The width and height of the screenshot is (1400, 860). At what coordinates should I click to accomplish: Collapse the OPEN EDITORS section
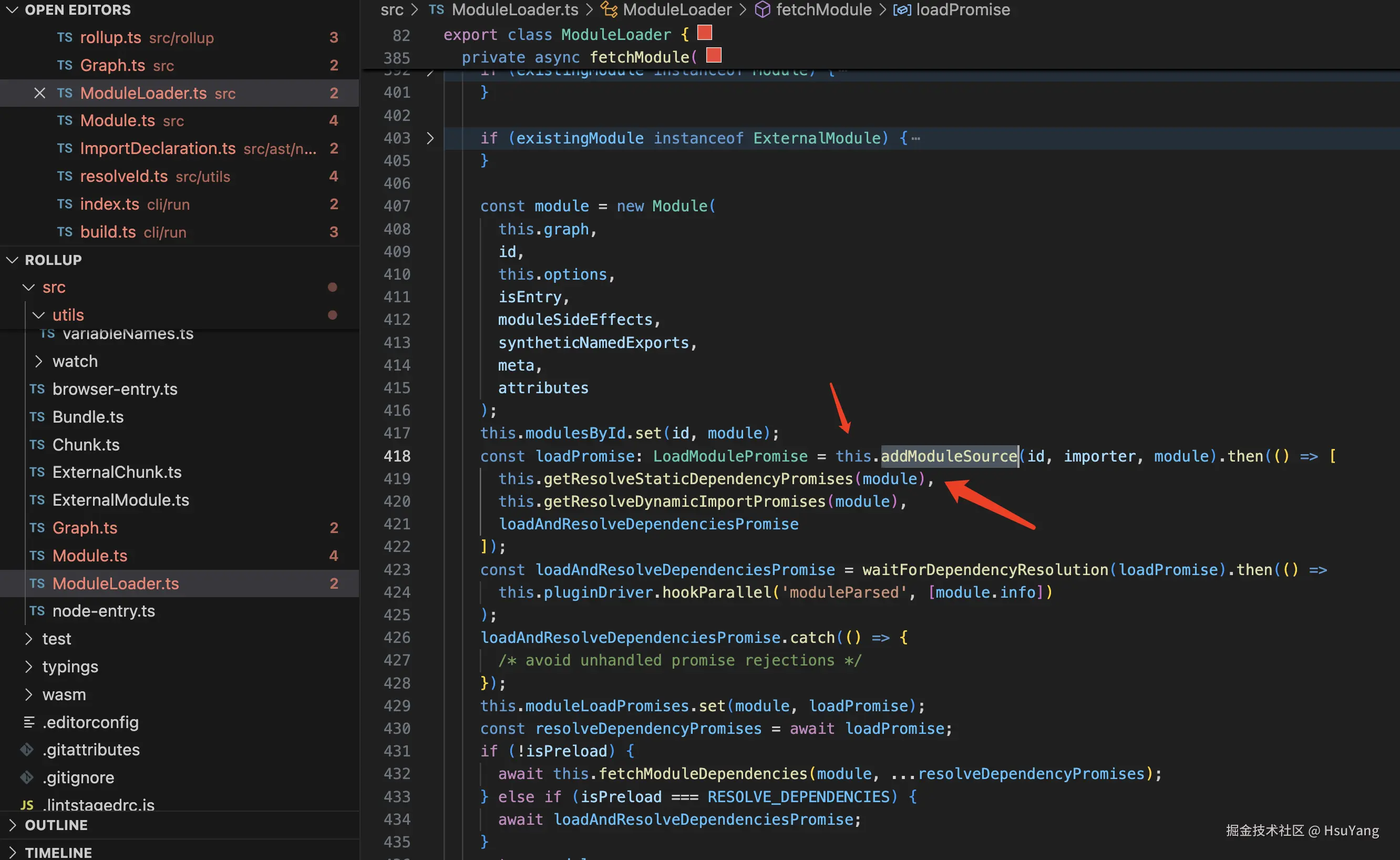(12, 9)
